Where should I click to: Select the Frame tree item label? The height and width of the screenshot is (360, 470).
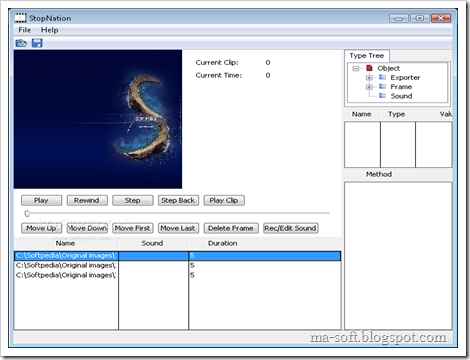point(401,87)
